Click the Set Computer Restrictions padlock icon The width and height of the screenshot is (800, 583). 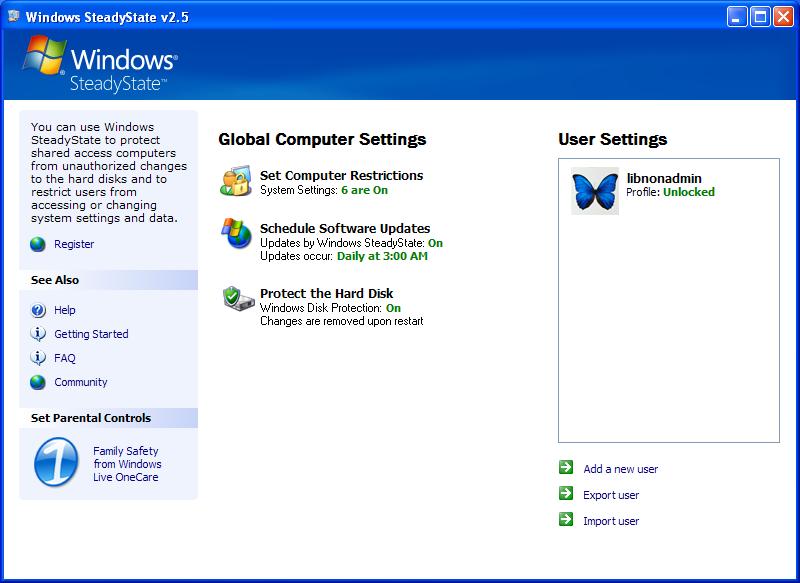click(x=236, y=181)
